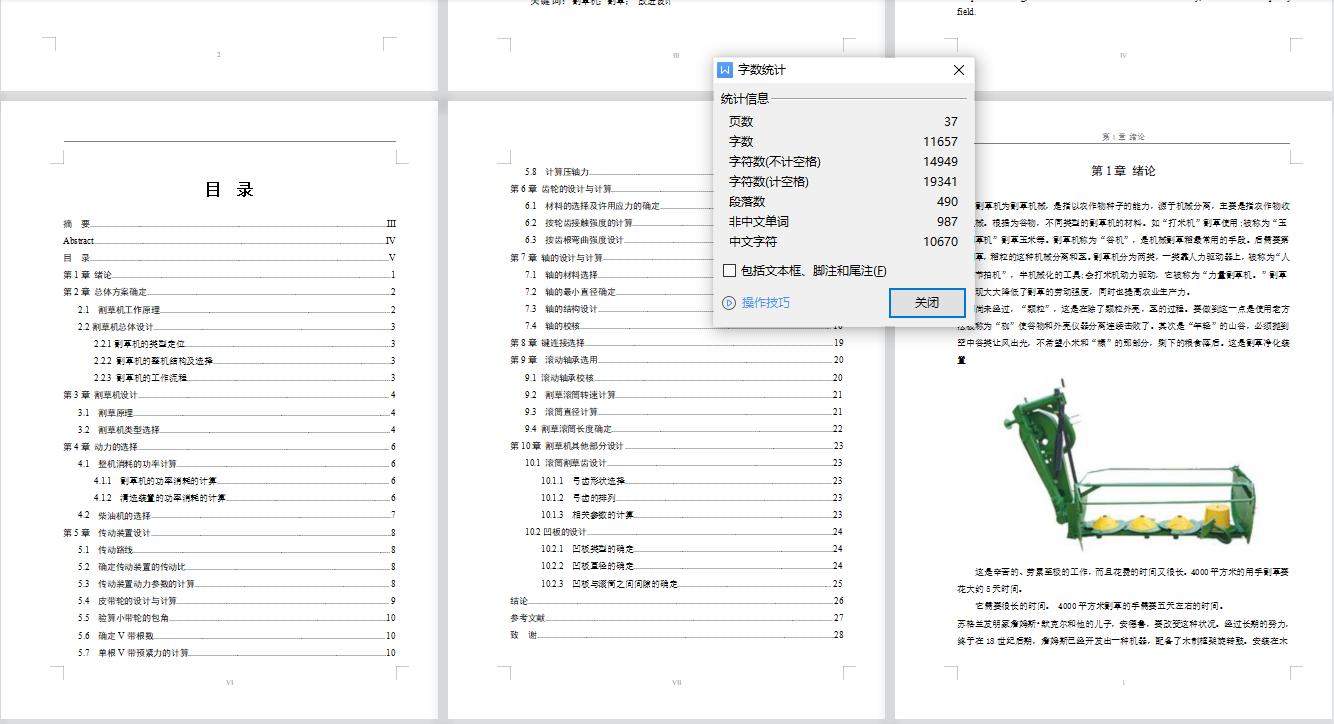Open 第6章 齿轮的设计与计算 contents entry
Screen dimensions: 1334x724
pyautogui.click(x=610, y=189)
